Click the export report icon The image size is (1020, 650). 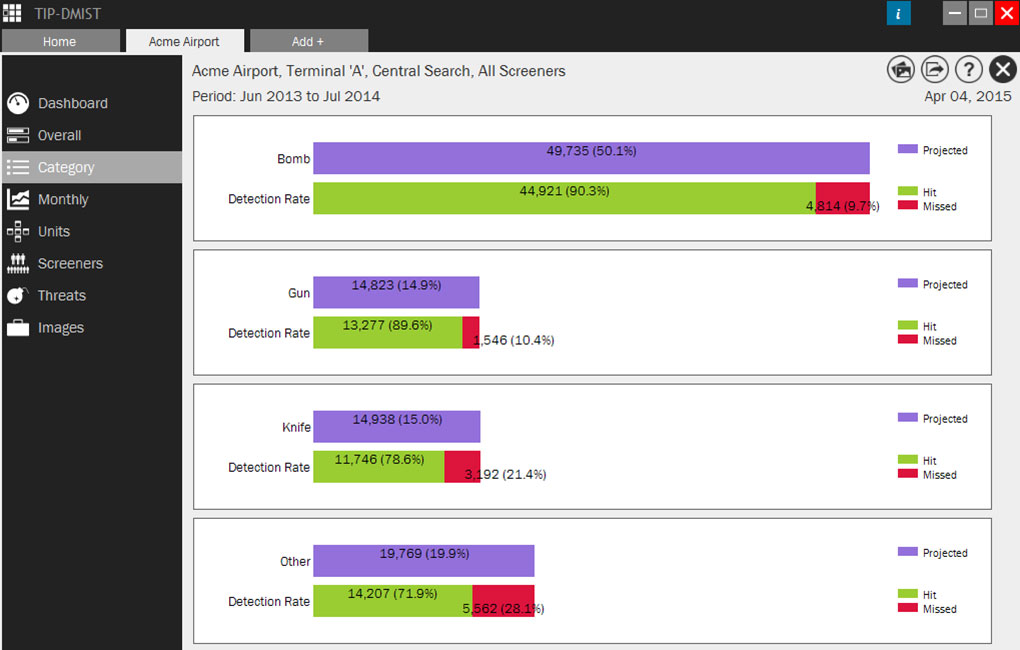pyautogui.click(x=935, y=69)
